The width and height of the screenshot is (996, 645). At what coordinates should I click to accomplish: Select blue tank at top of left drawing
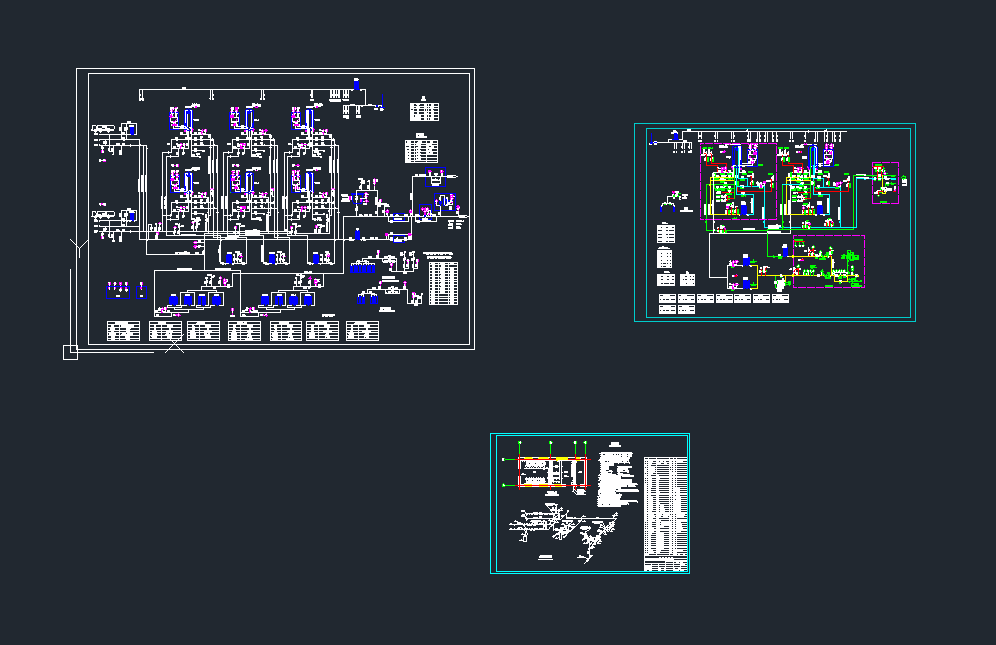[357, 84]
